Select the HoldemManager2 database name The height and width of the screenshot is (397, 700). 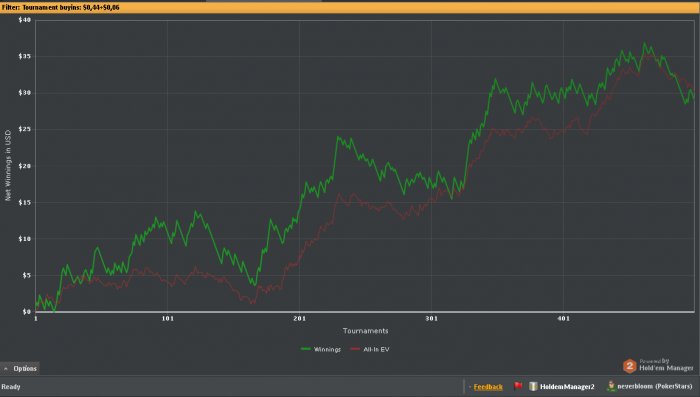(567, 387)
